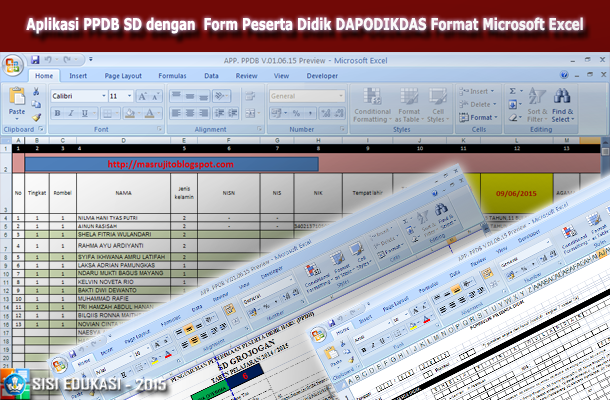Click the Shrink Font small A icon, upright window
This screenshot has width=610, height=400.
coord(155,96)
